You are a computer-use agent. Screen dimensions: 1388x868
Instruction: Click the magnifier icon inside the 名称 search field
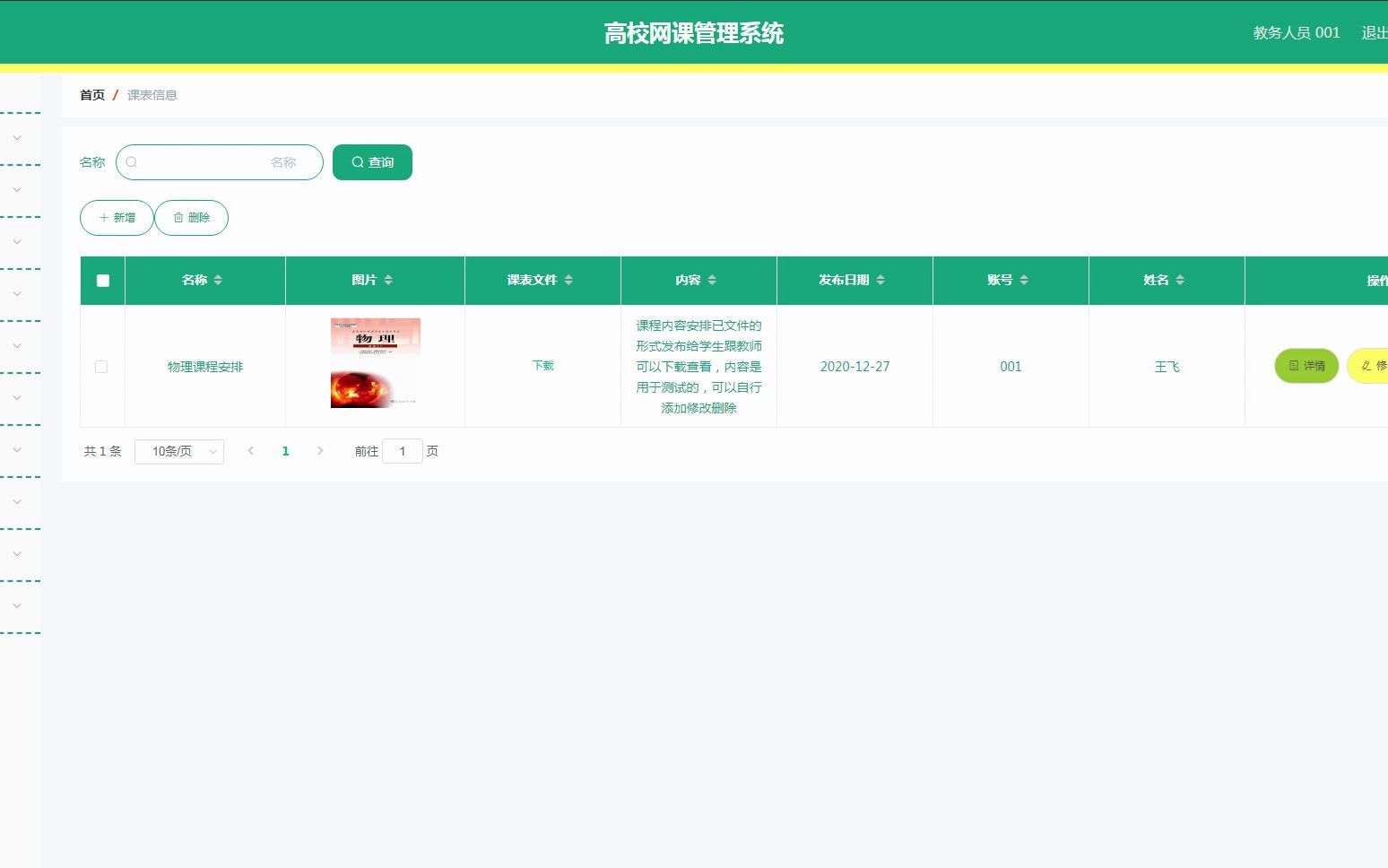[x=132, y=162]
